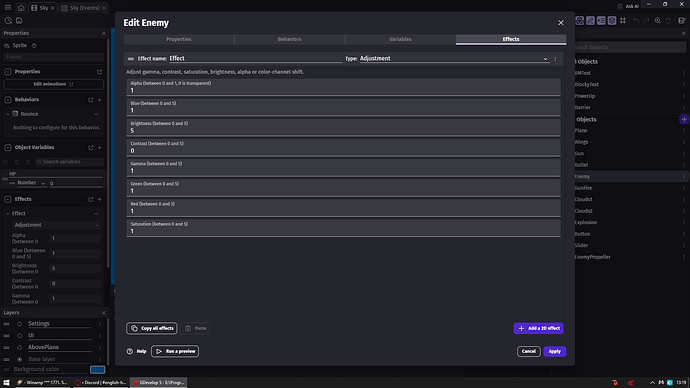Click the Effect name input field
The height and width of the screenshot is (388, 690).
256,59
